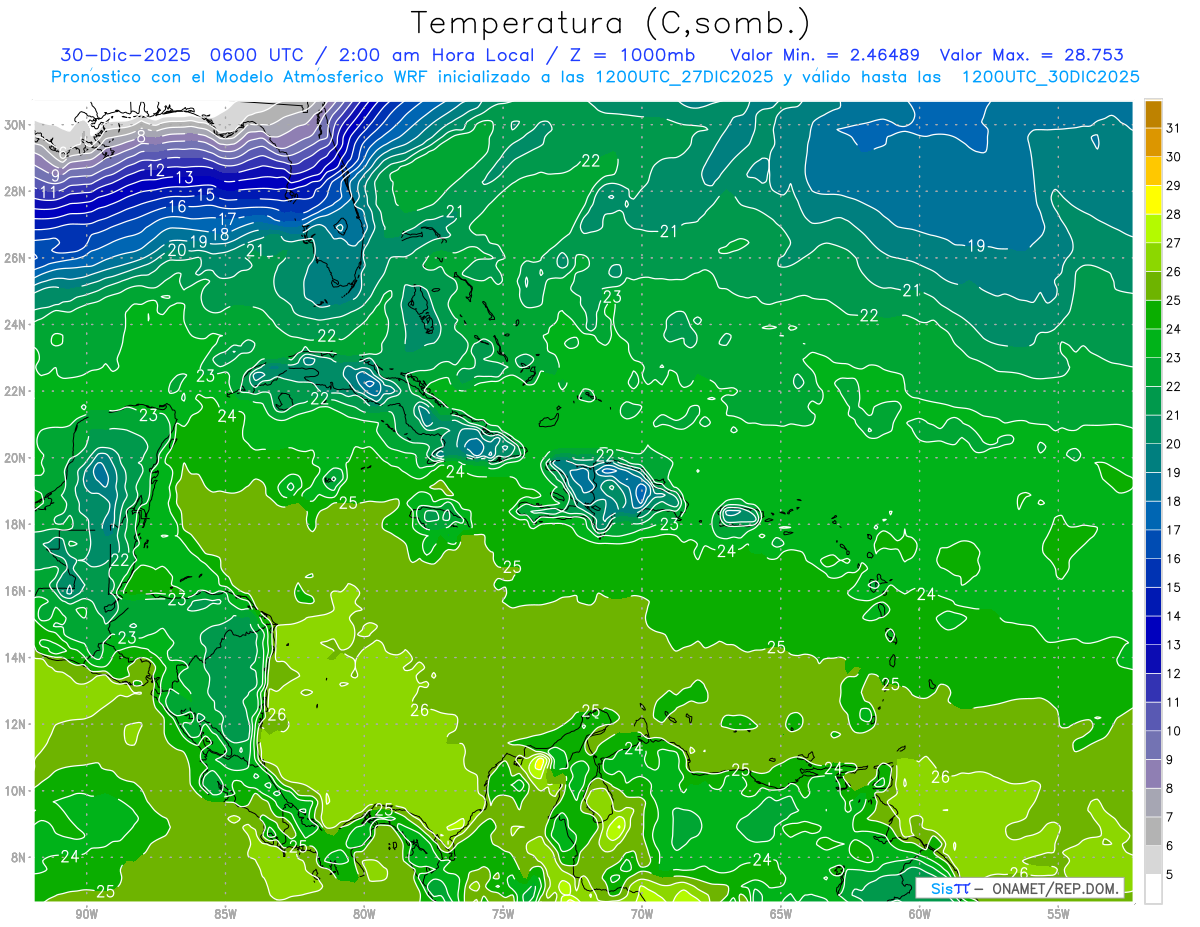Image resolution: width=1200 pixels, height=927 pixels.
Task: Click the SisTT logo in the credit box
Action: (x=949, y=888)
